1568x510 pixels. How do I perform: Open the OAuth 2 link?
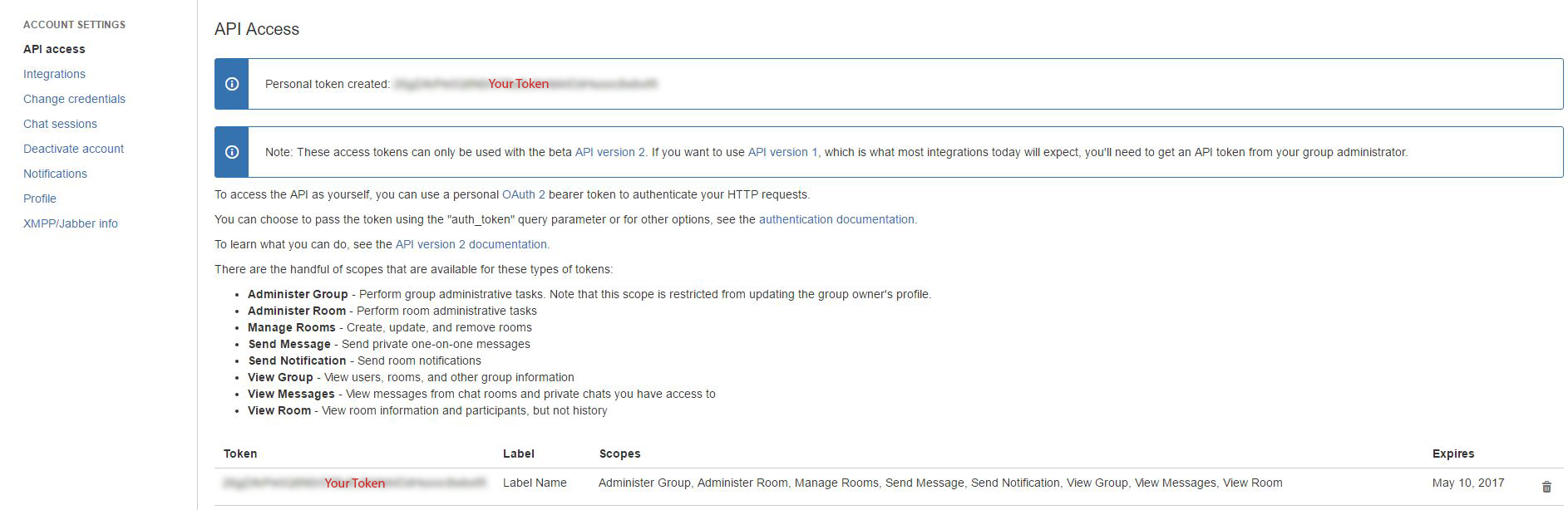[x=524, y=194]
